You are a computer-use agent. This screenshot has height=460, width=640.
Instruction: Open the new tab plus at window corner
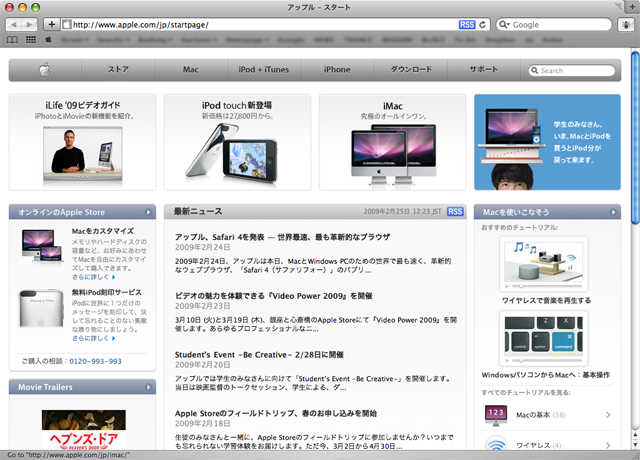[632, 6]
